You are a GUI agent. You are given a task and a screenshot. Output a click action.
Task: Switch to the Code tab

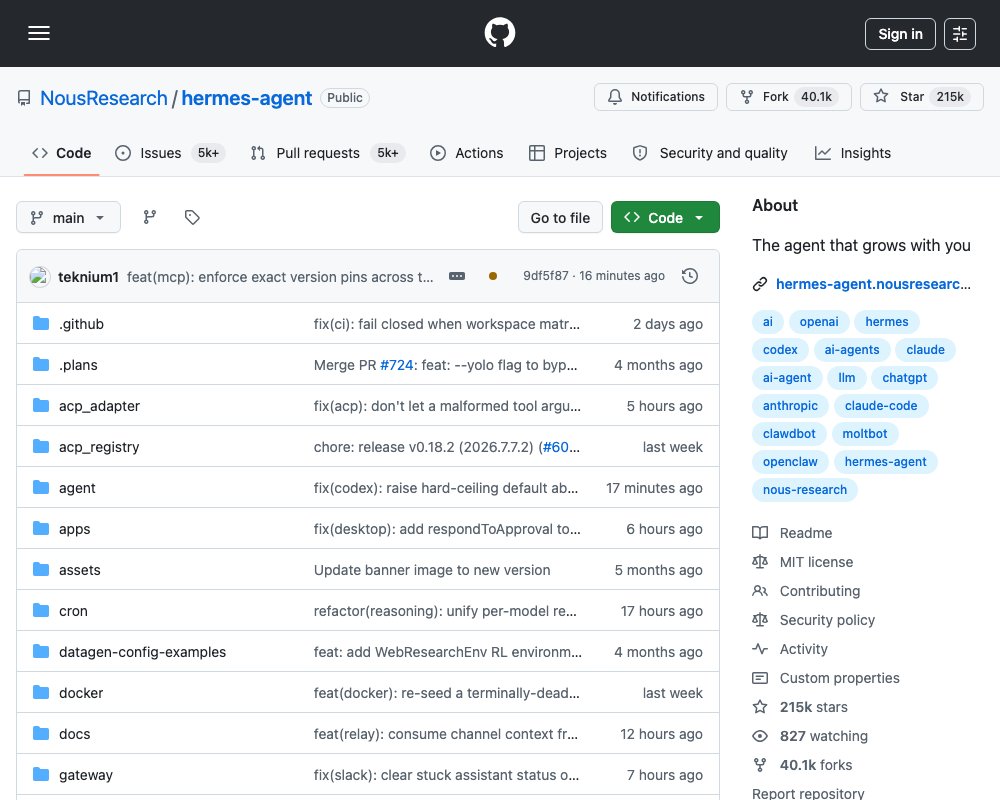click(62, 153)
